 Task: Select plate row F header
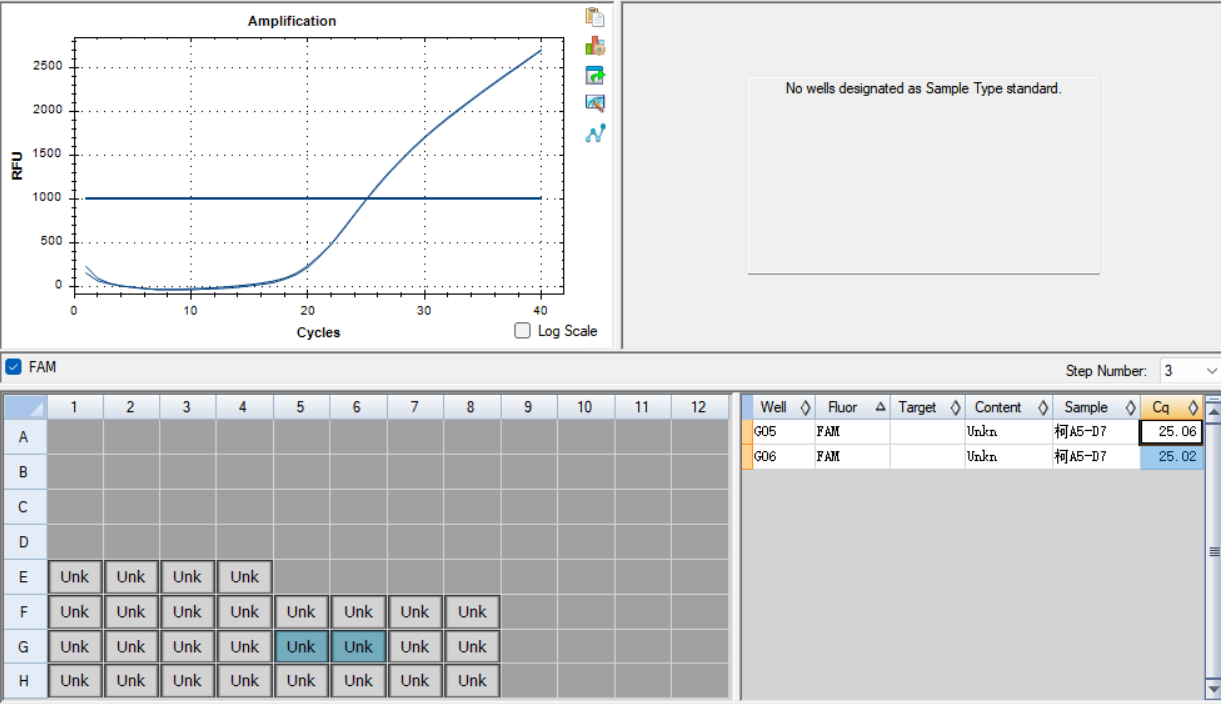tap(25, 612)
